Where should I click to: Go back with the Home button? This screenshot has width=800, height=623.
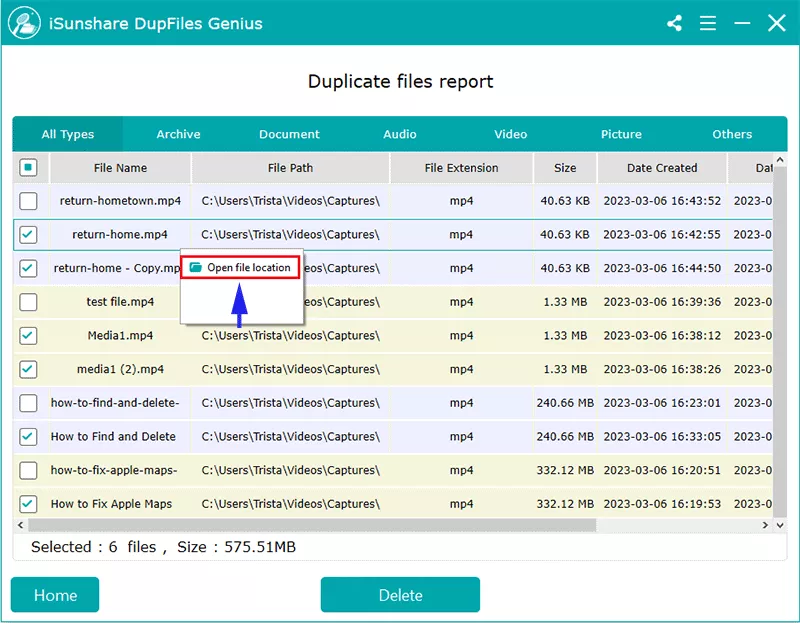coord(55,595)
